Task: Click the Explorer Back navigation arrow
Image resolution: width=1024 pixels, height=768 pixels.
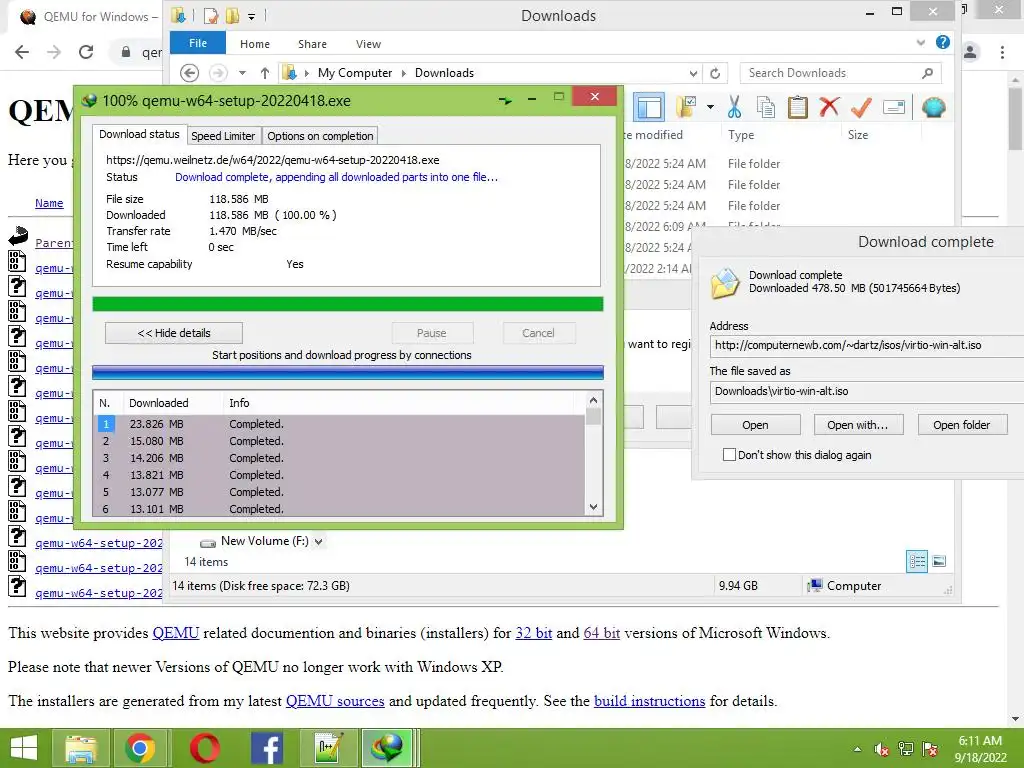Action: click(189, 72)
